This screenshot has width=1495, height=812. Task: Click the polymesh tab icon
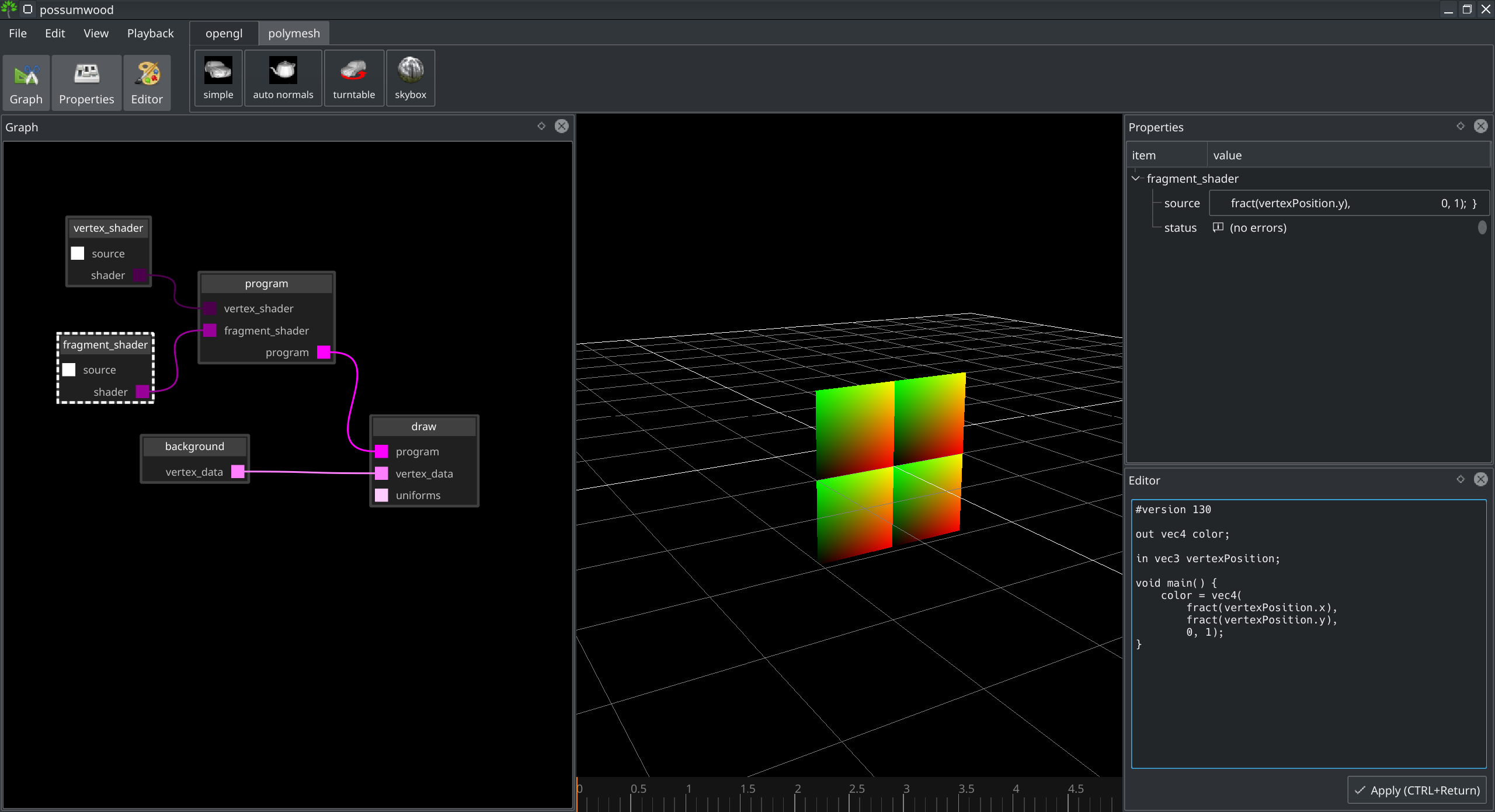coord(293,33)
